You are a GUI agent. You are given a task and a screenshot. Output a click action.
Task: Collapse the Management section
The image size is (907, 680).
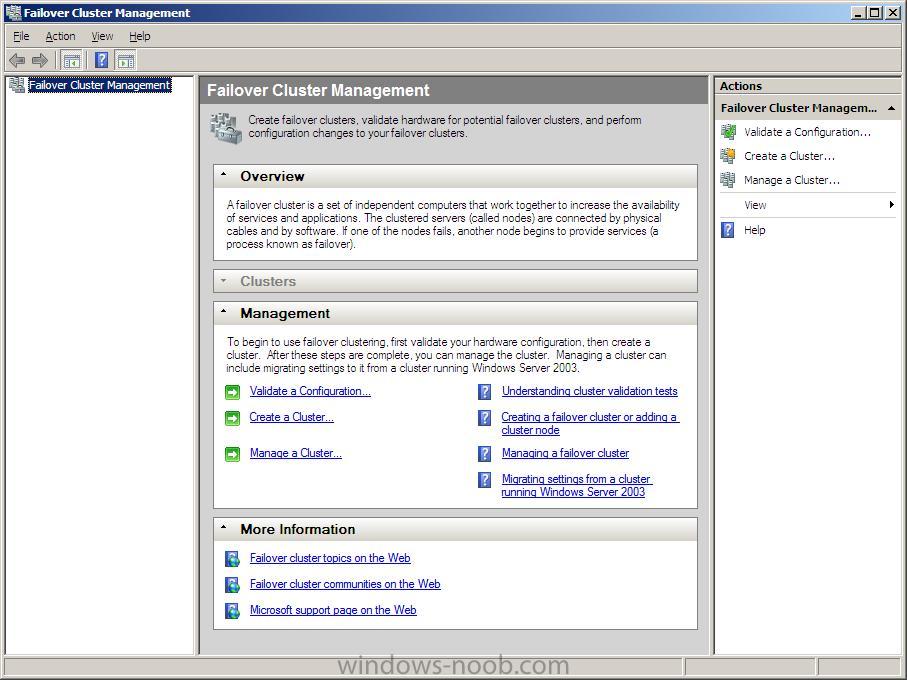(224, 311)
